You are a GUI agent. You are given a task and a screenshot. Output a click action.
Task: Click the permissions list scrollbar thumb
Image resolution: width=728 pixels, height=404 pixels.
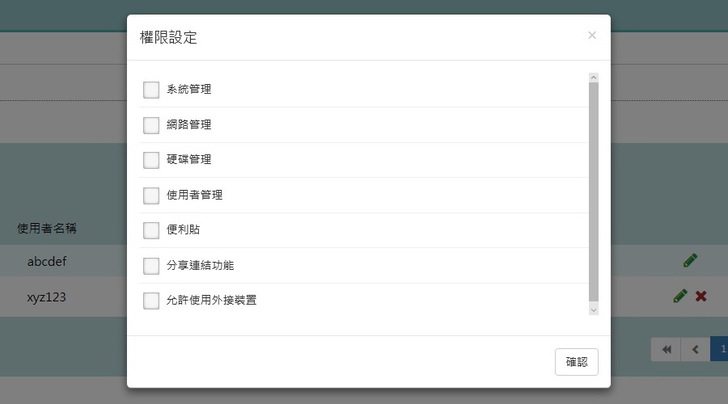pos(593,190)
